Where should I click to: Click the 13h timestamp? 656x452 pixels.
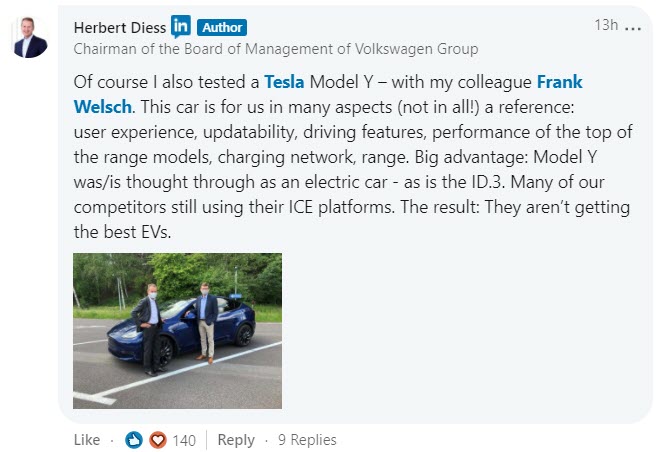click(x=606, y=25)
